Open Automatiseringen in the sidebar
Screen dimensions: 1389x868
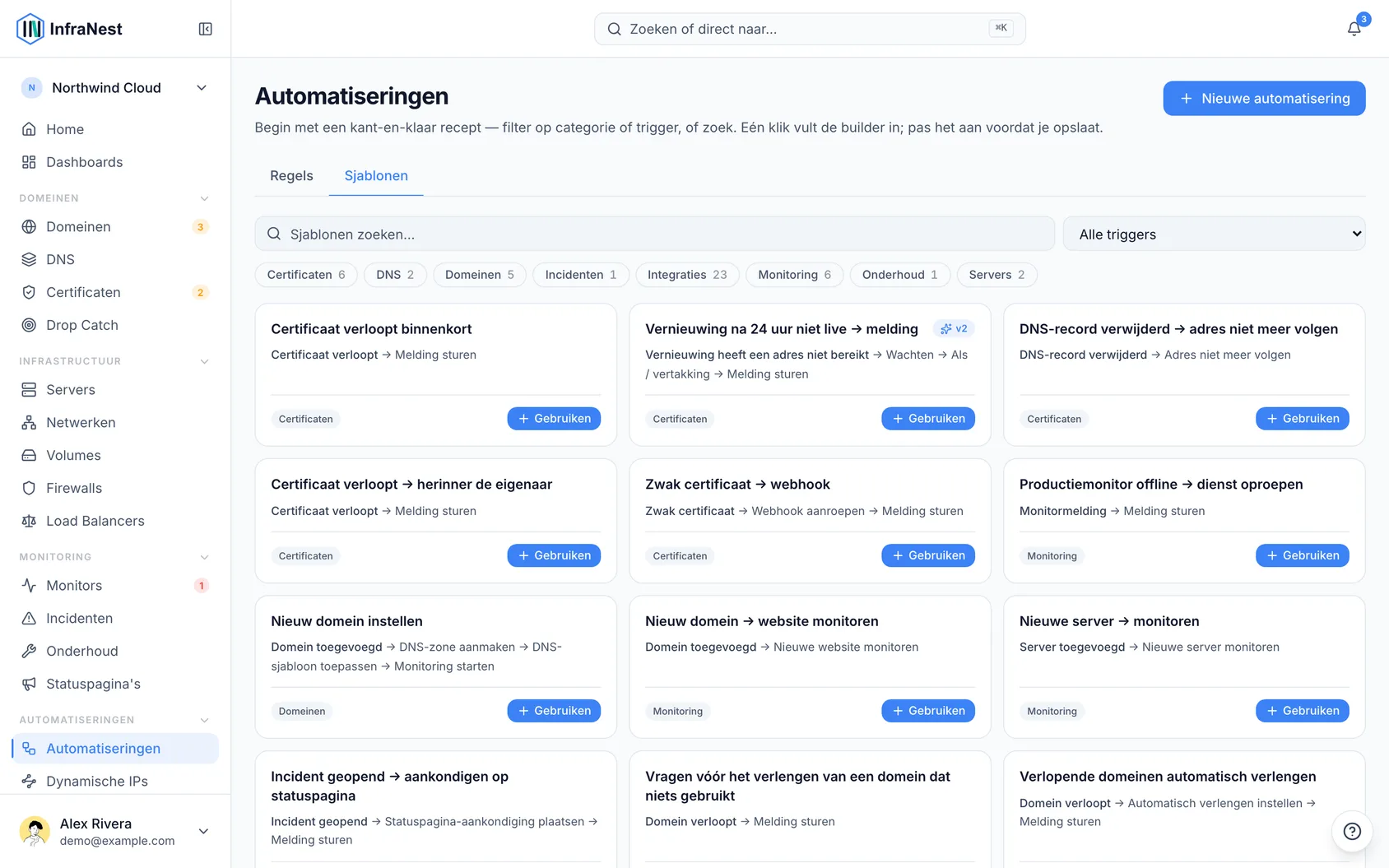115,748
